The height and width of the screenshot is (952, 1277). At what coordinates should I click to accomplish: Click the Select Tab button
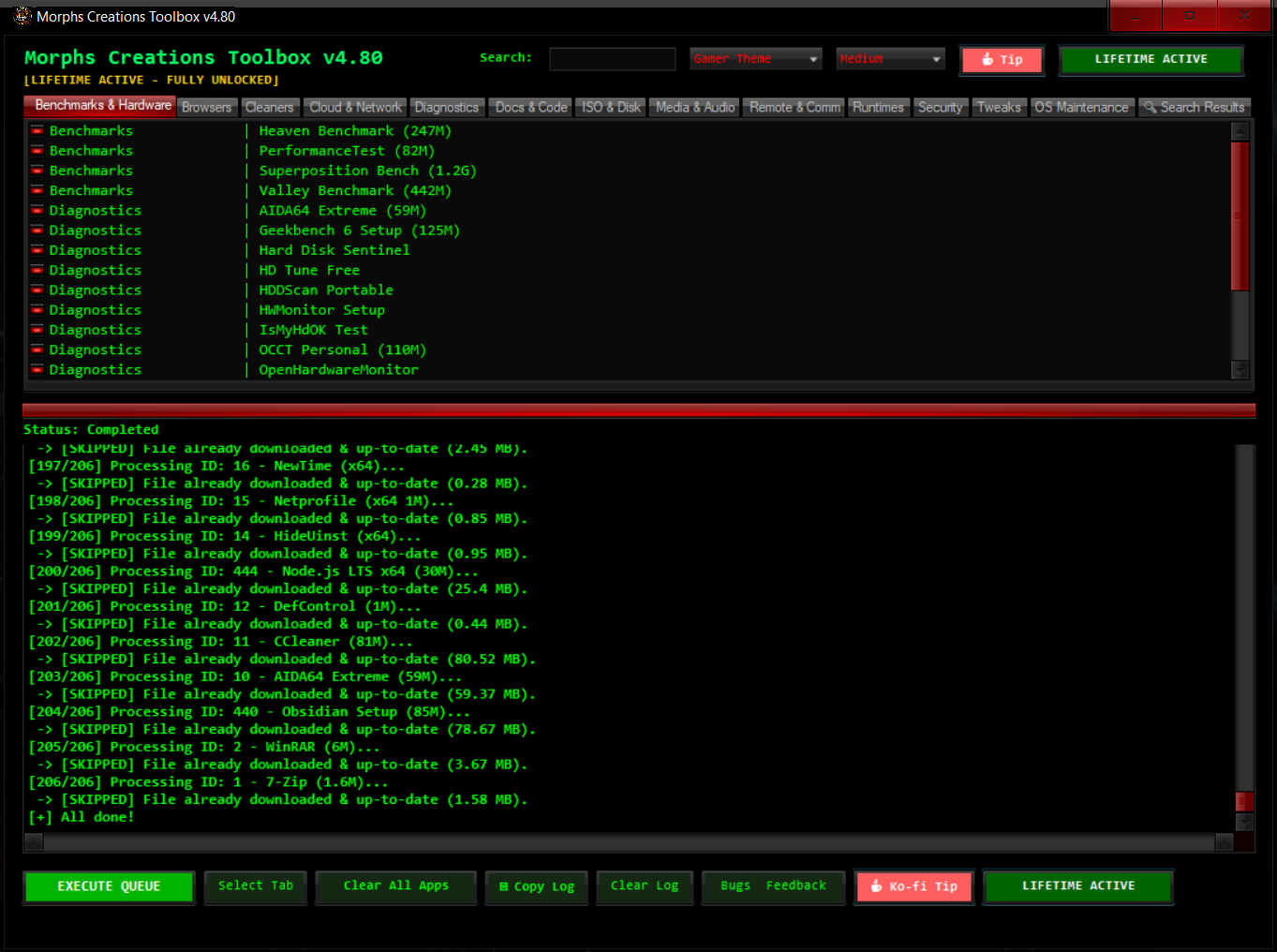pos(256,885)
